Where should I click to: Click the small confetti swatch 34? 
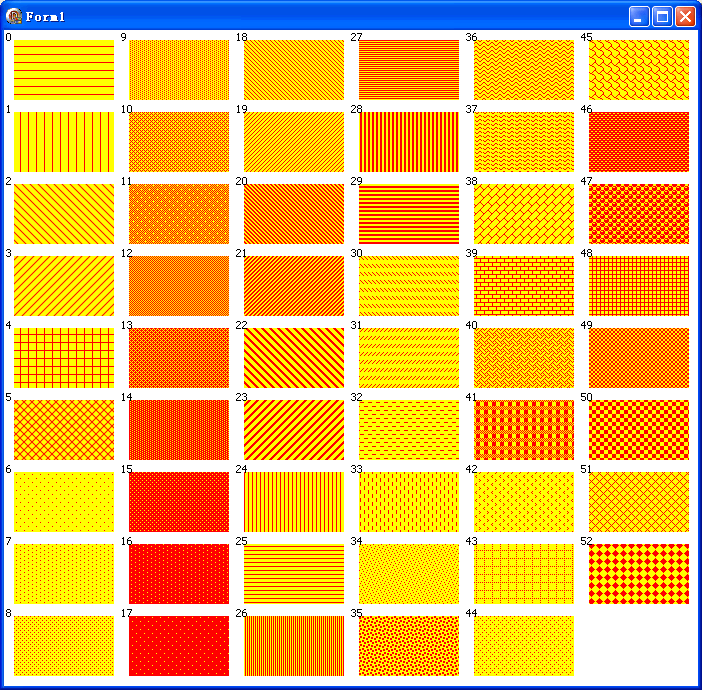coord(409,574)
